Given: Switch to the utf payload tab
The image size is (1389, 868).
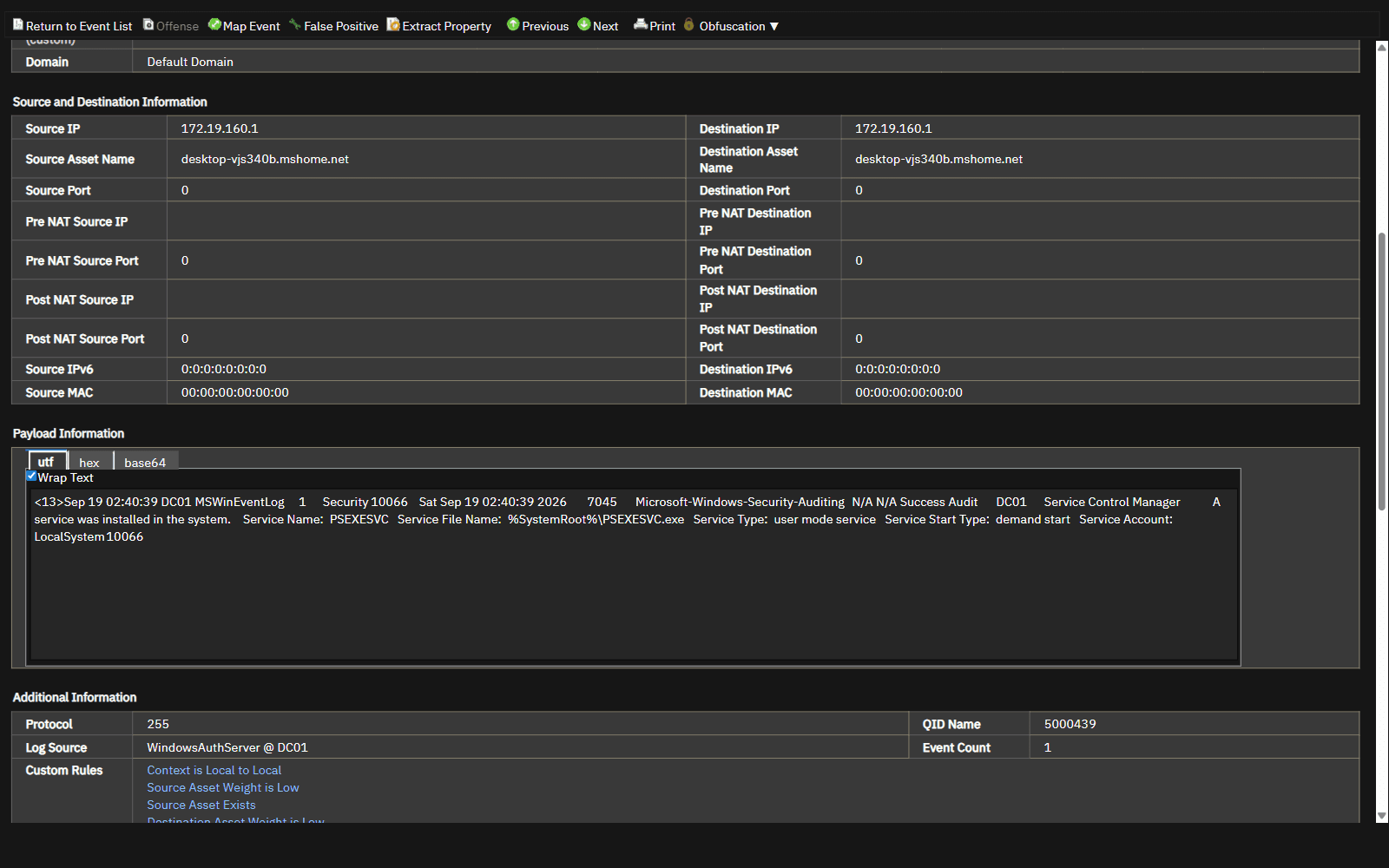Looking at the screenshot, I should 47,462.
